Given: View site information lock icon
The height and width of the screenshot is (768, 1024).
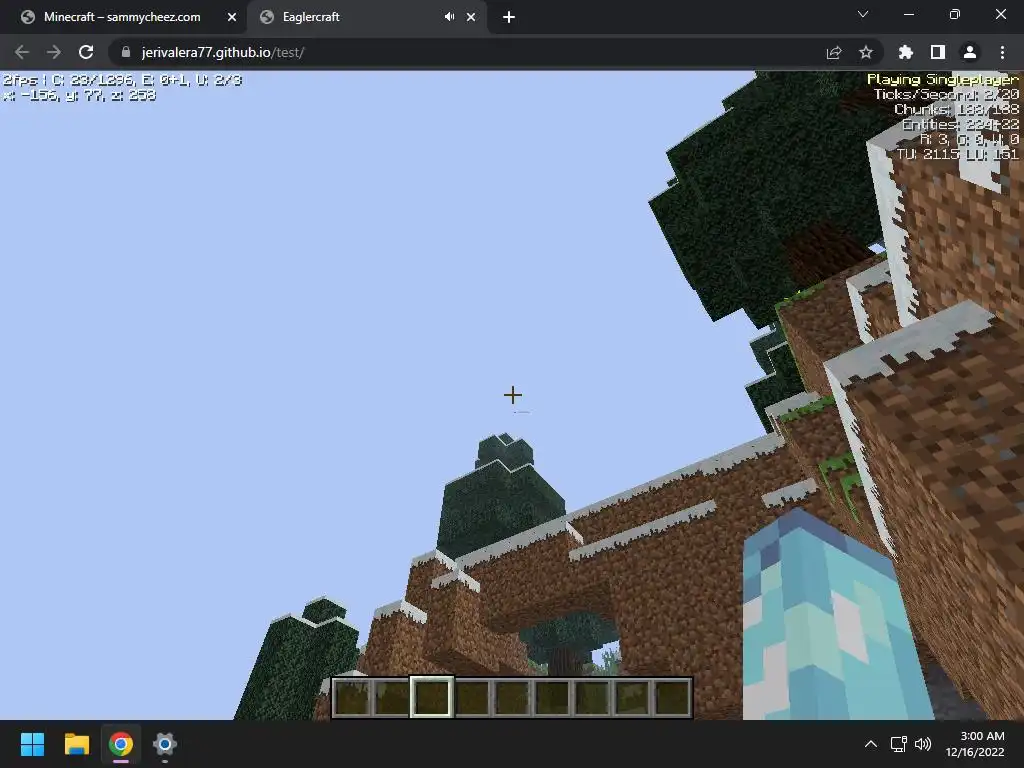Looking at the screenshot, I should click(x=126, y=52).
